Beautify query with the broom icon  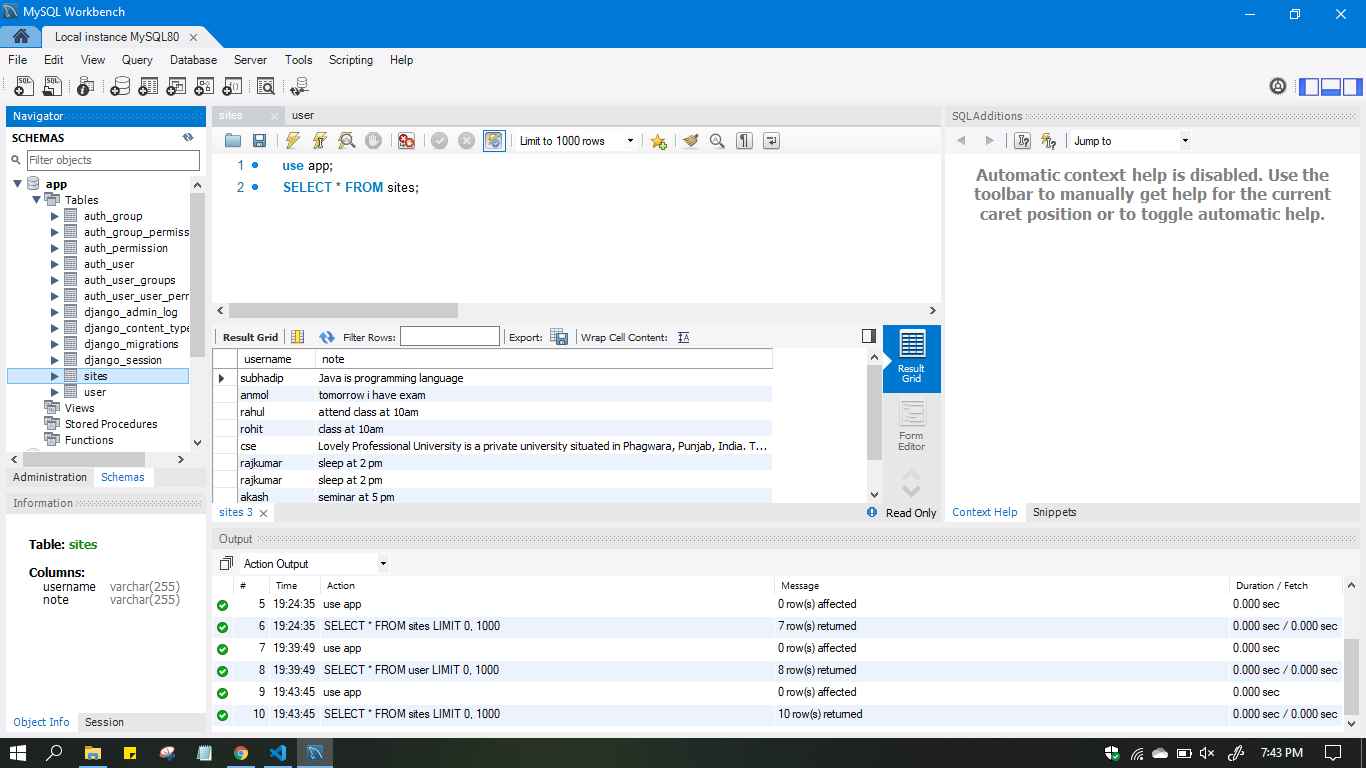coord(690,141)
